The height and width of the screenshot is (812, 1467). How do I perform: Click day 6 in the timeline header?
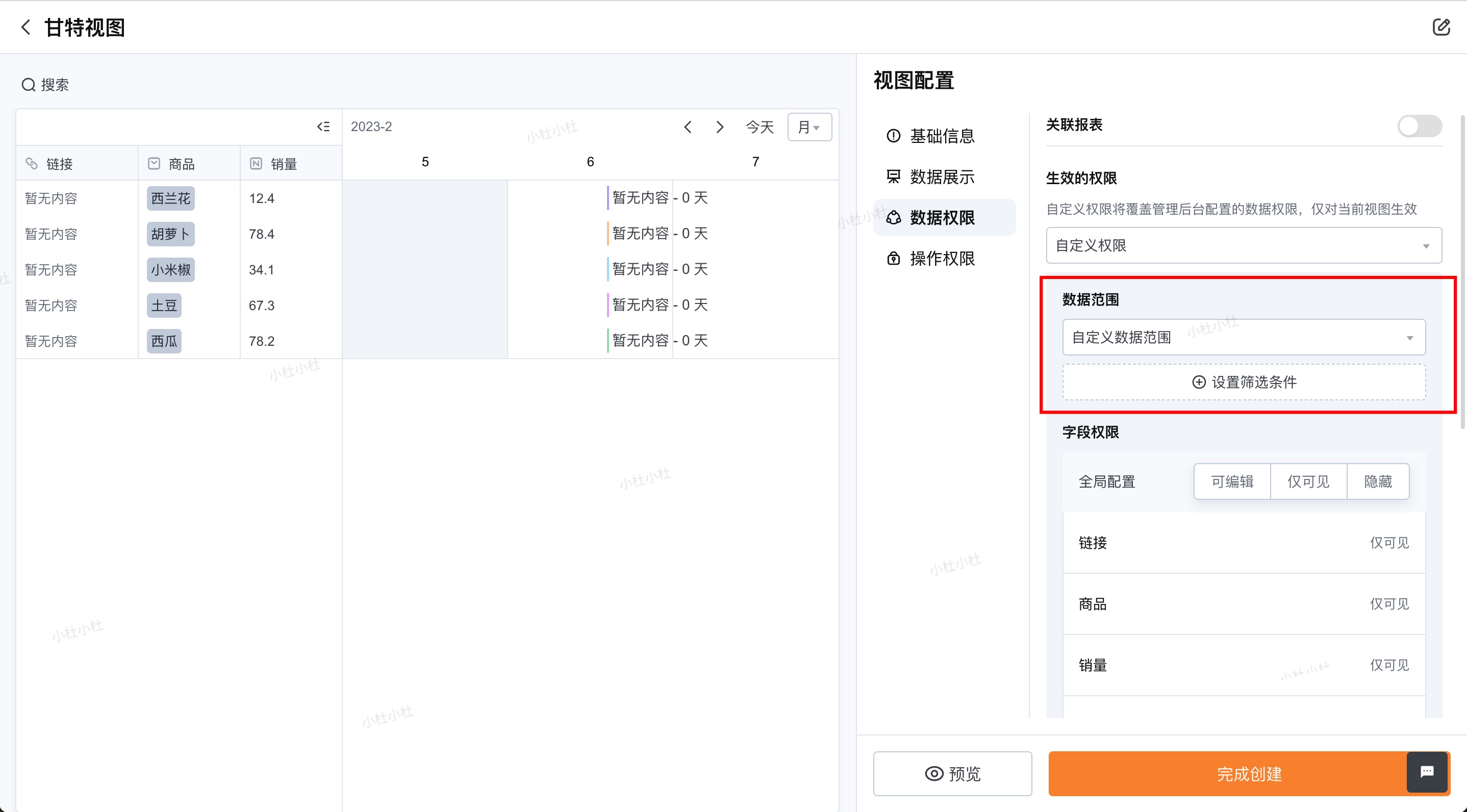(x=591, y=162)
